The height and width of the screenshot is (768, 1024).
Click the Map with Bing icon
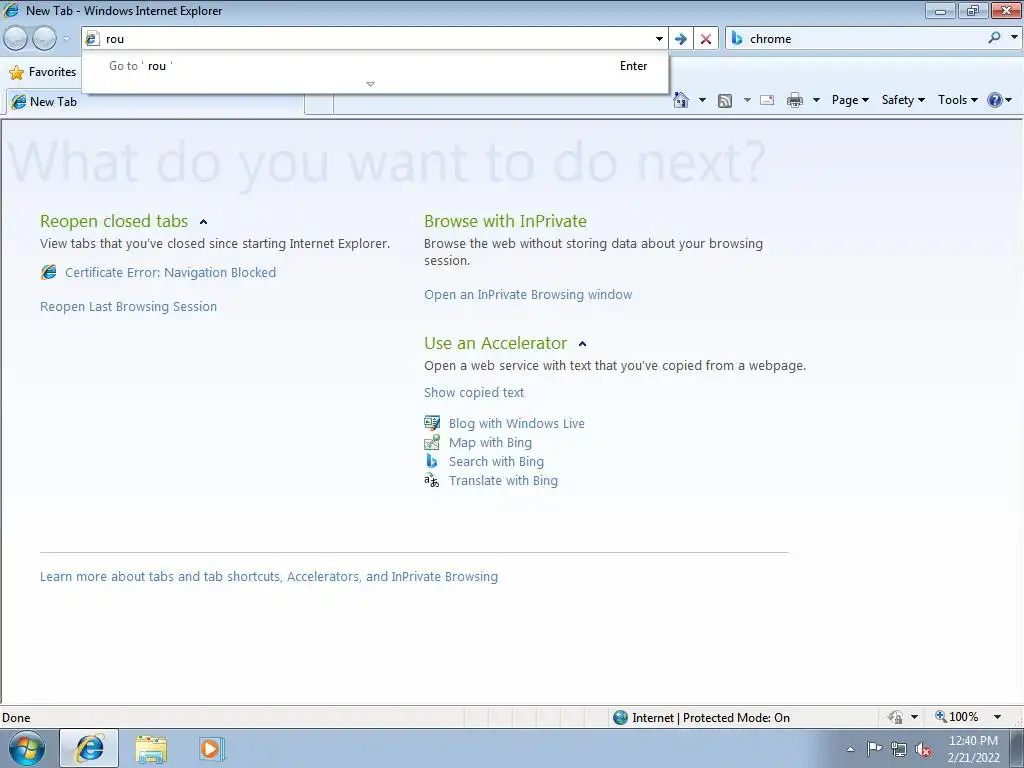pyautogui.click(x=432, y=442)
